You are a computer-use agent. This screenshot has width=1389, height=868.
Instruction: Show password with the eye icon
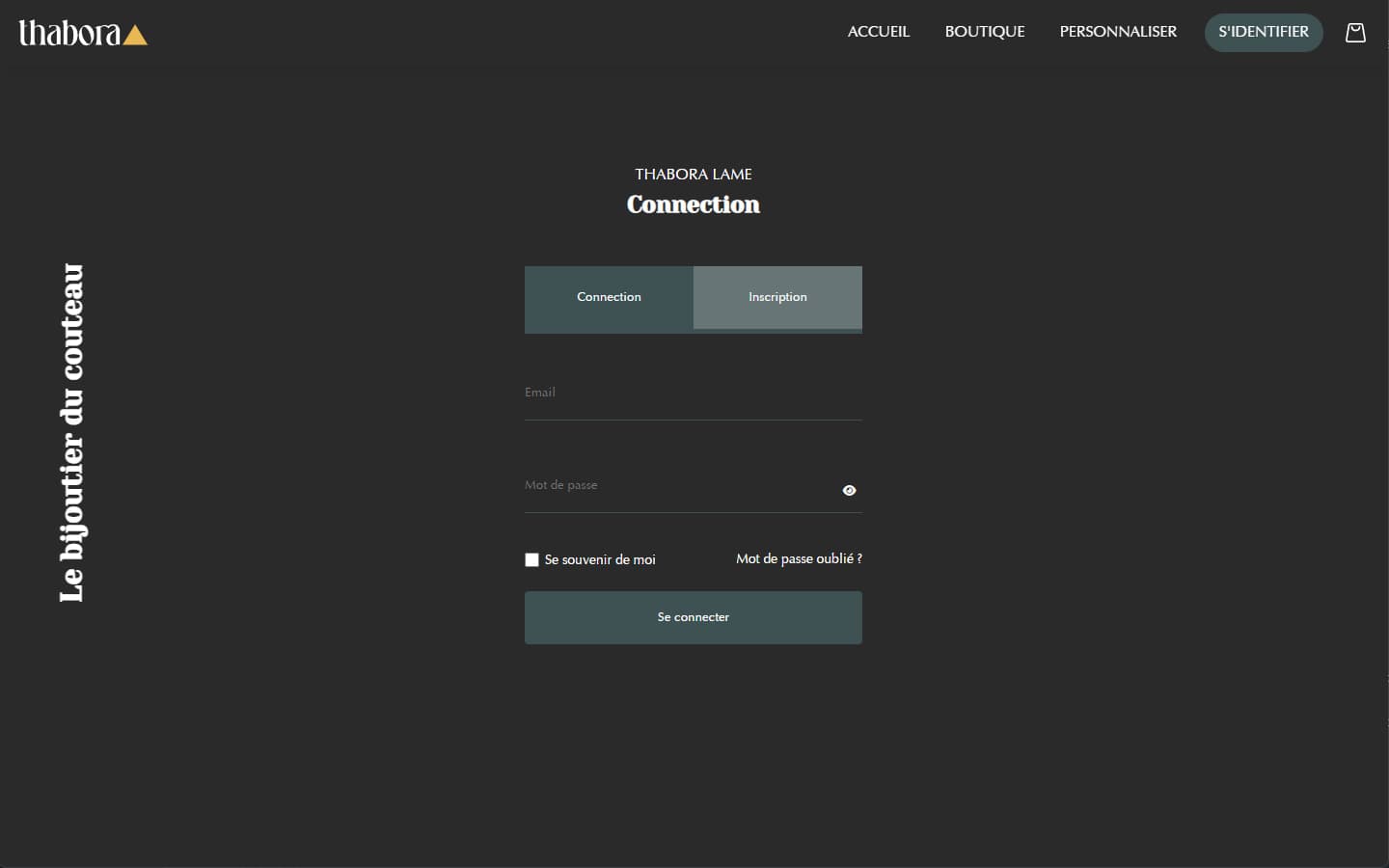coord(849,490)
